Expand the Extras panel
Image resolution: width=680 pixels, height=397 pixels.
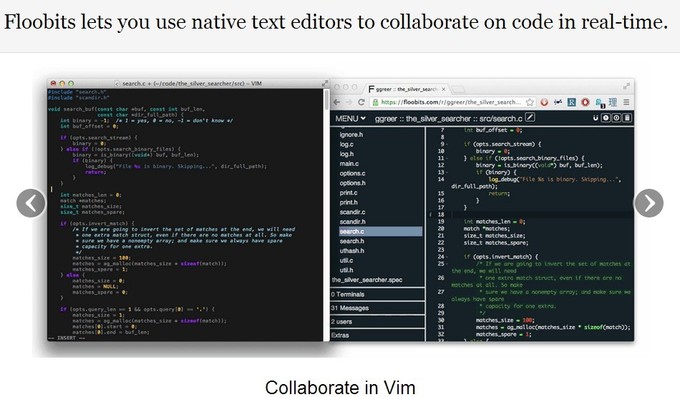tap(377, 335)
